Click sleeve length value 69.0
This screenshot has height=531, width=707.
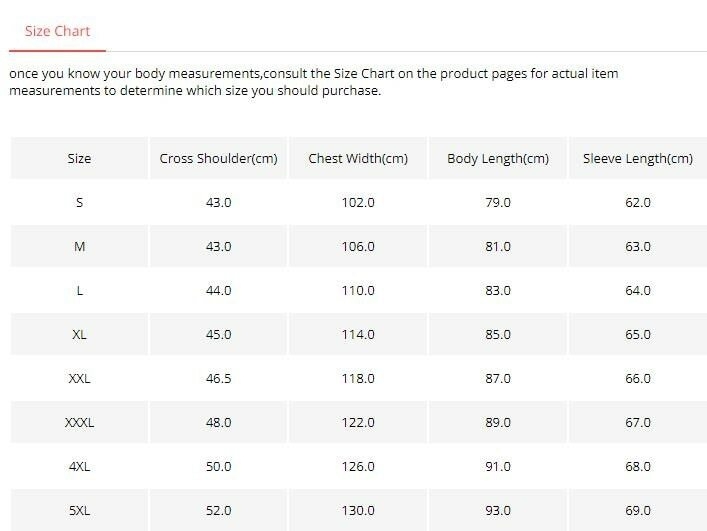tap(638, 511)
